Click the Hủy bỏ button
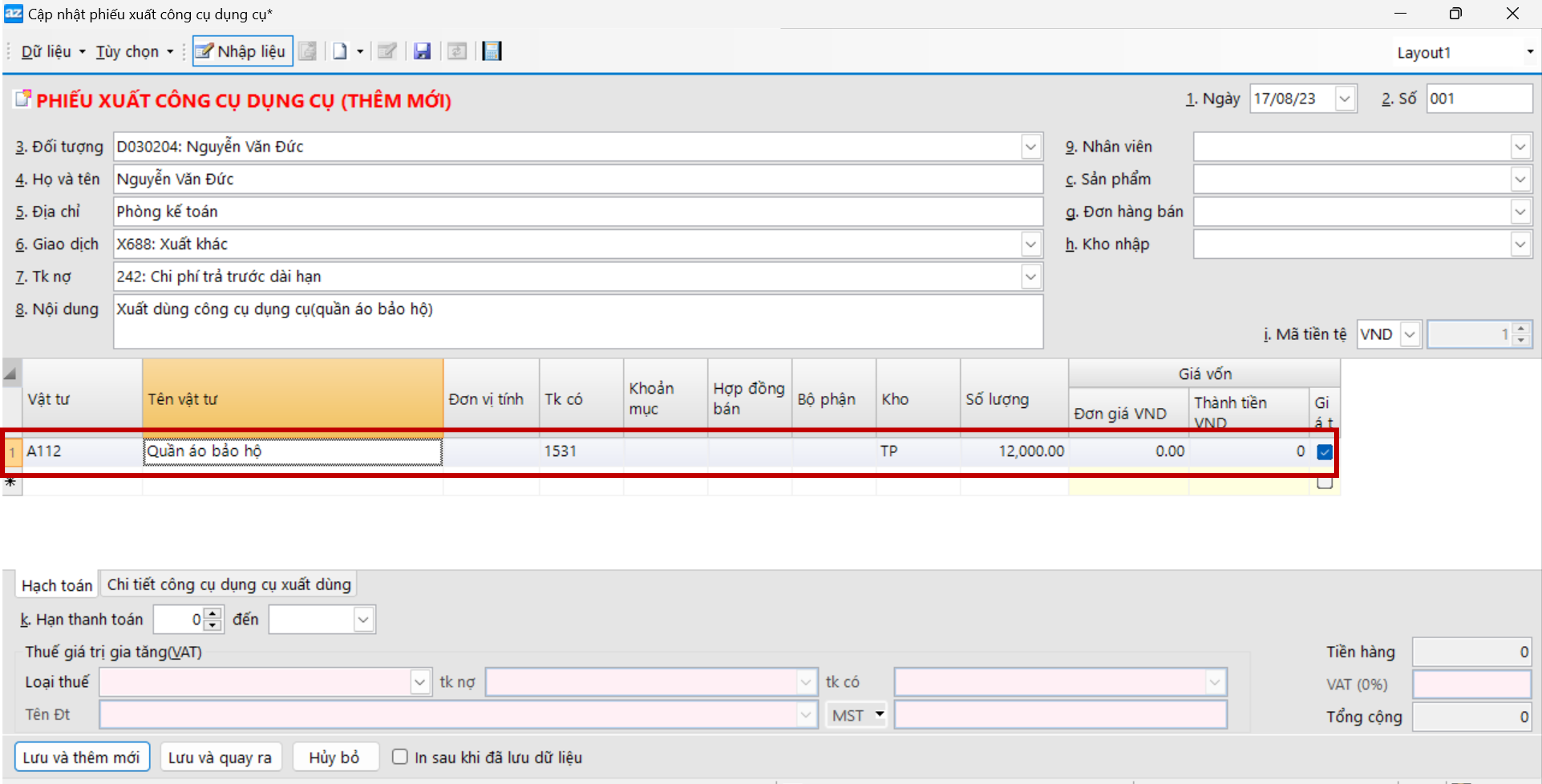 pos(334,757)
